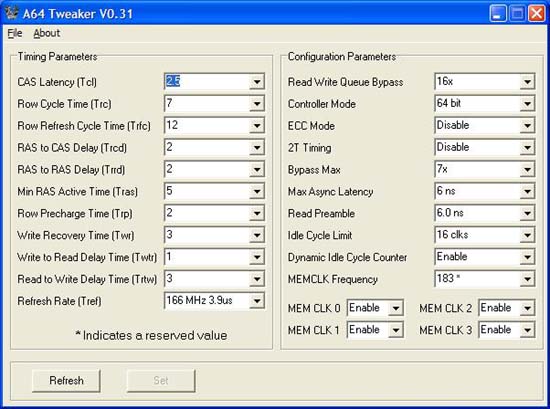
Task: Expand the MEMCLK Frequency dropdown
Action: click(x=527, y=279)
